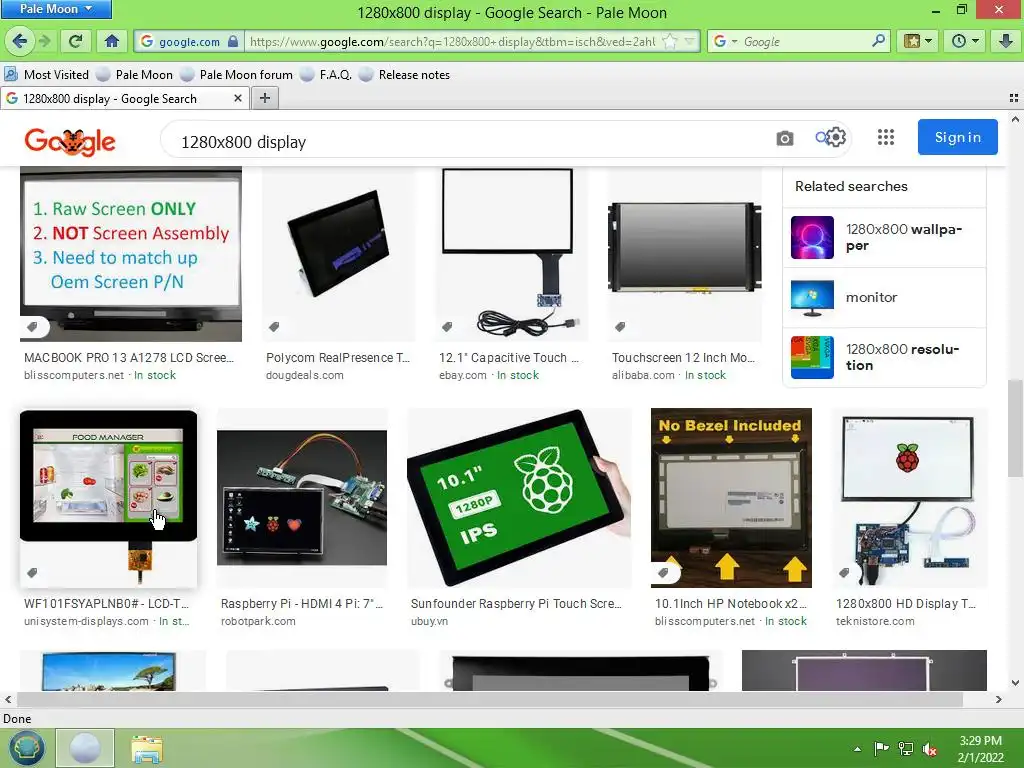Open the Windows Start orb
The height and width of the screenshot is (768, 1024).
(x=26, y=748)
